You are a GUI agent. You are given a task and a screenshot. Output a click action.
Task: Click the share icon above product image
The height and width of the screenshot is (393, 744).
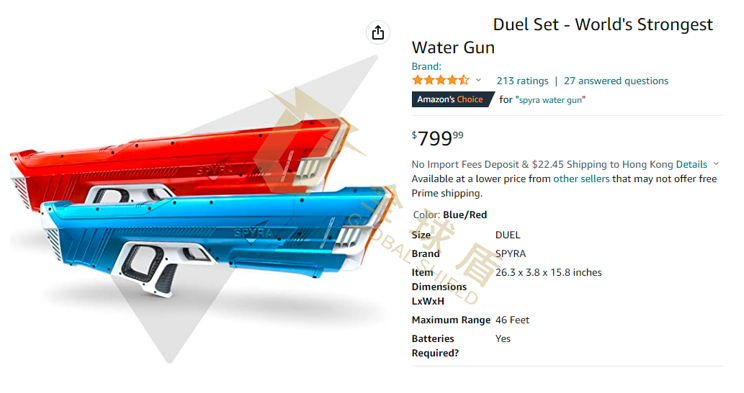point(378,33)
